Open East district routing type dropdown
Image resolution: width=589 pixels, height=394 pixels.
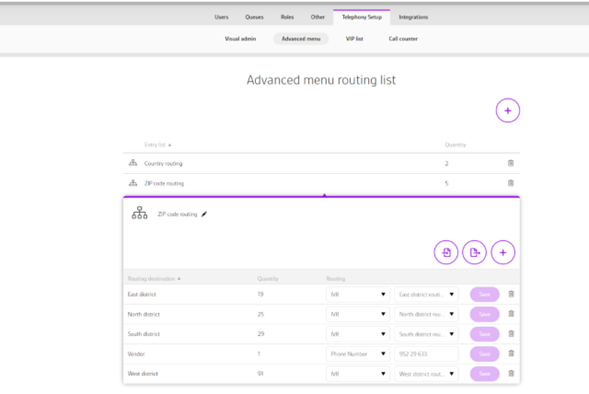[357, 294]
